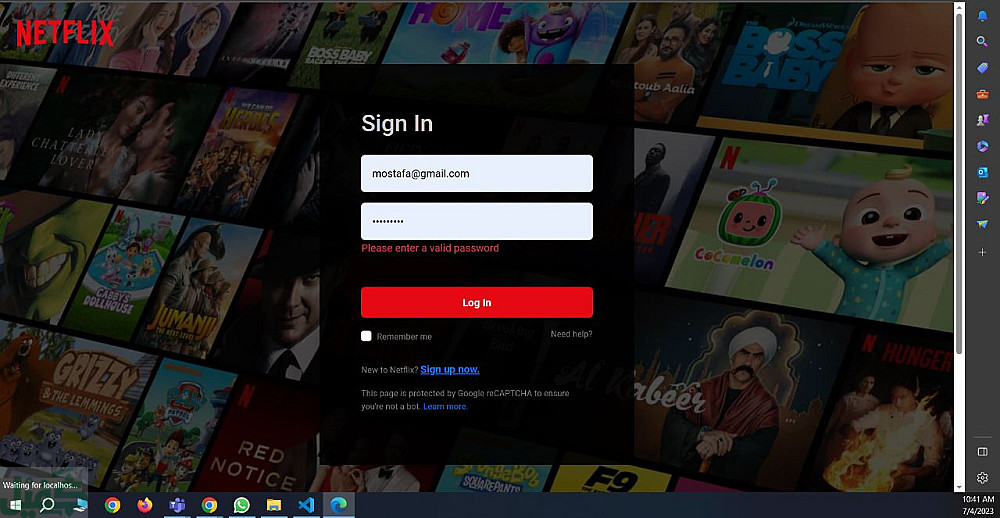Image resolution: width=1000 pixels, height=518 pixels.
Task: Click the scrollbar up arrow
Action: [x=959, y=6]
